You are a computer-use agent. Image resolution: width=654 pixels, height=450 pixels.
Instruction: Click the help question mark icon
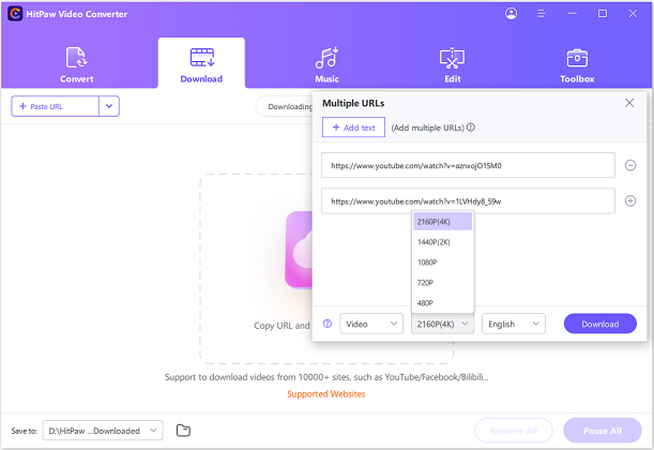[327, 324]
